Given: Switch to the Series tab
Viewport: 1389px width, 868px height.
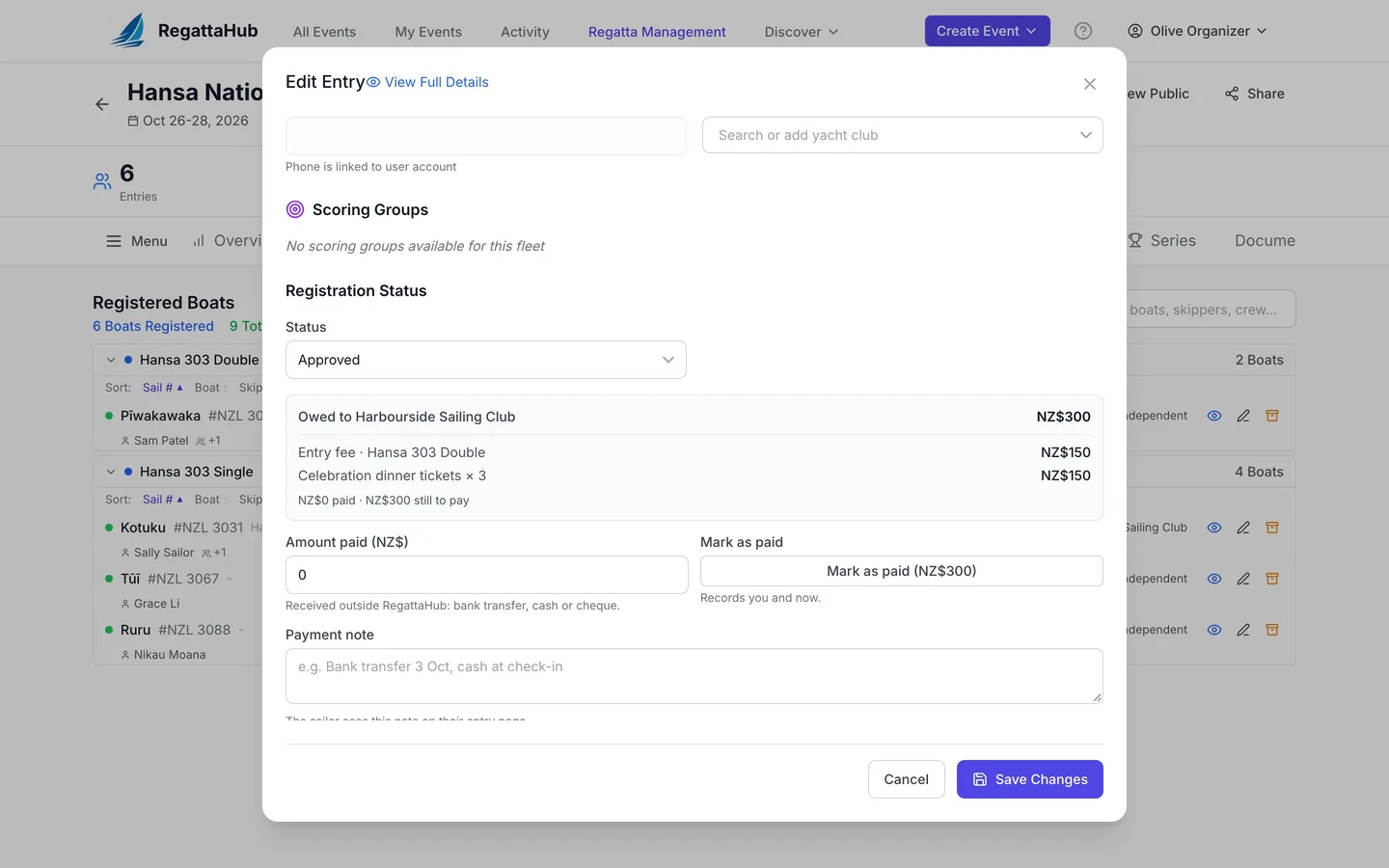Looking at the screenshot, I should (x=1162, y=241).
